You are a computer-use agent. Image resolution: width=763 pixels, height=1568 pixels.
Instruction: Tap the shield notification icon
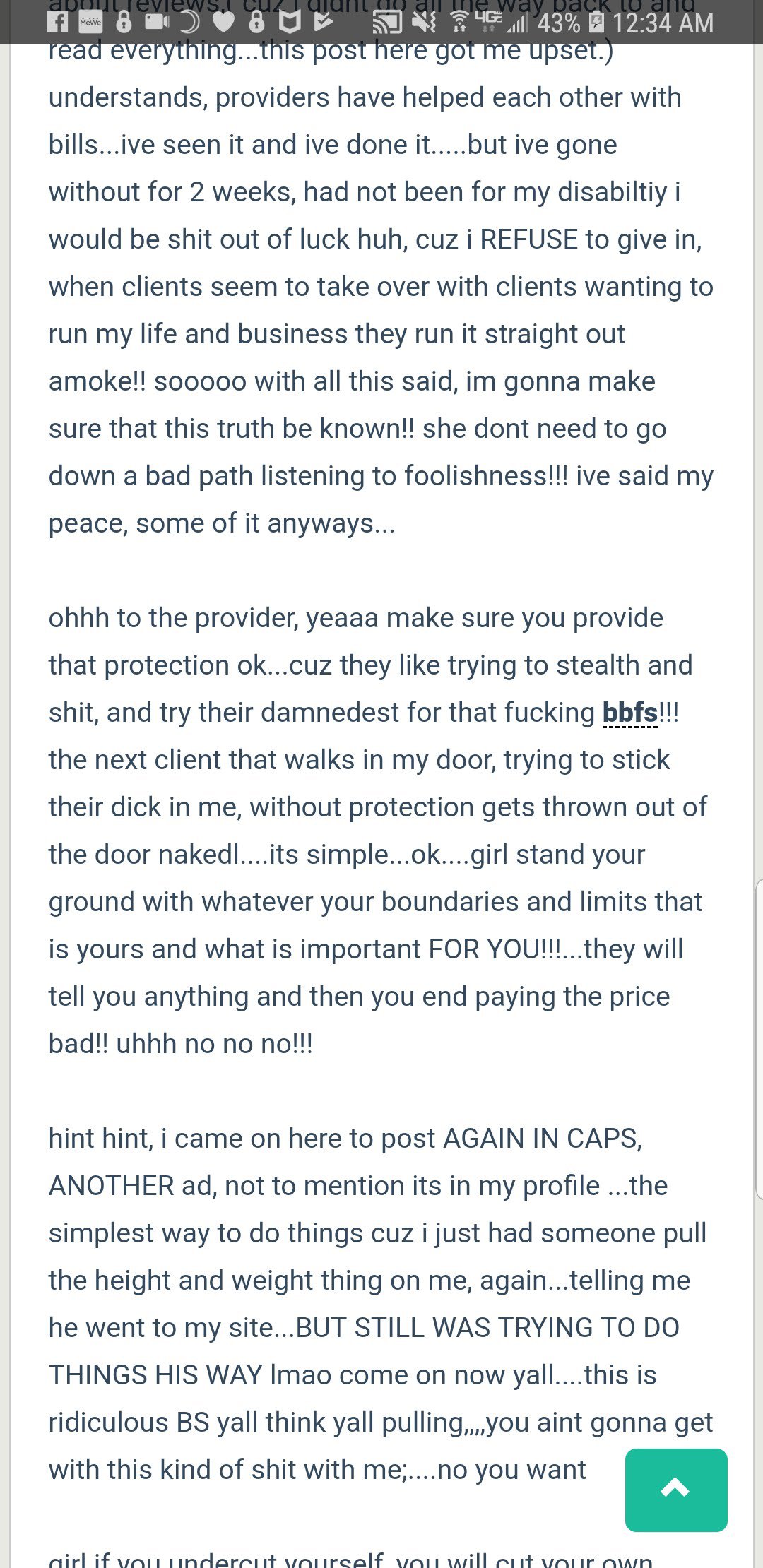[x=289, y=23]
